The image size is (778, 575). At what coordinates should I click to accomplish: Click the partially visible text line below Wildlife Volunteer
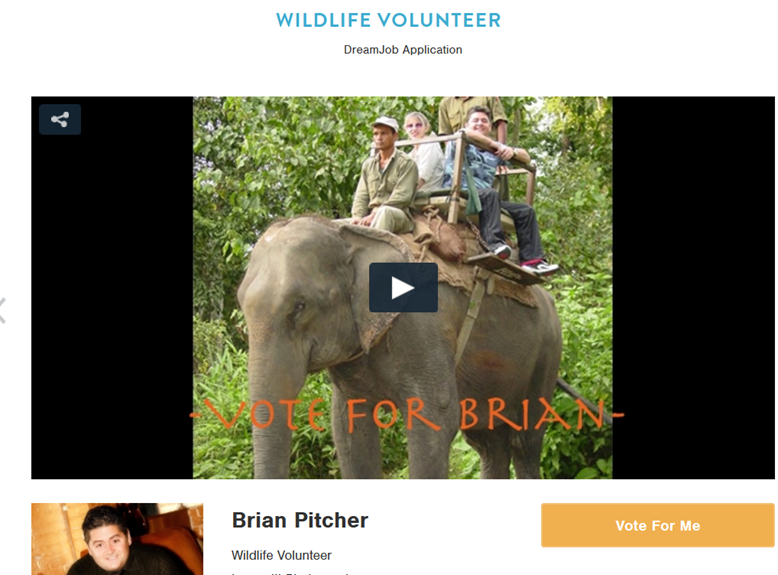[x=290, y=573]
